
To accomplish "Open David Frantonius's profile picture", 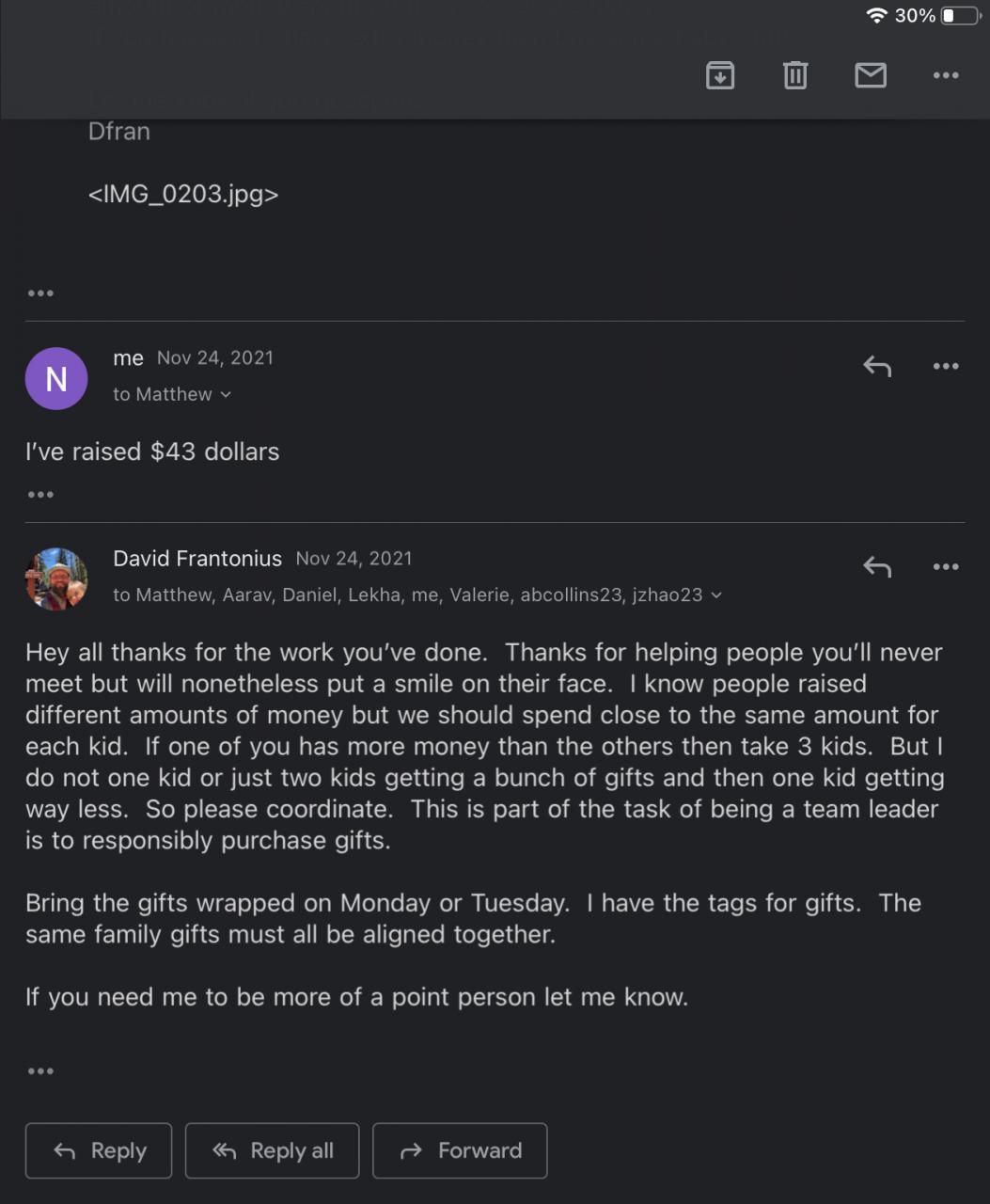I will coord(56,578).
